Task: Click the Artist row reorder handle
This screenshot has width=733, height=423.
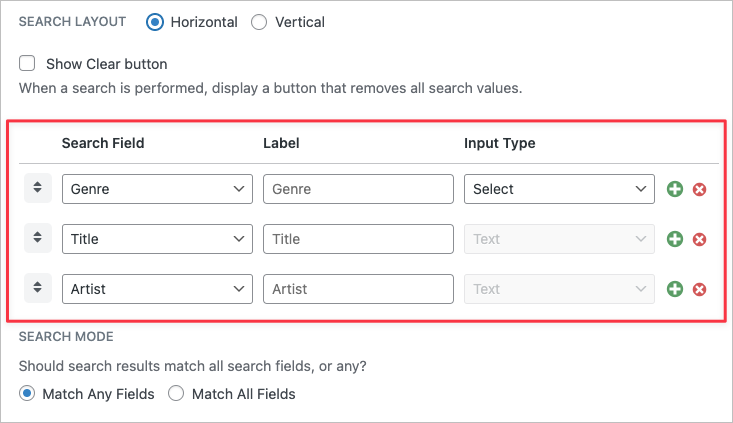Action: click(38, 288)
